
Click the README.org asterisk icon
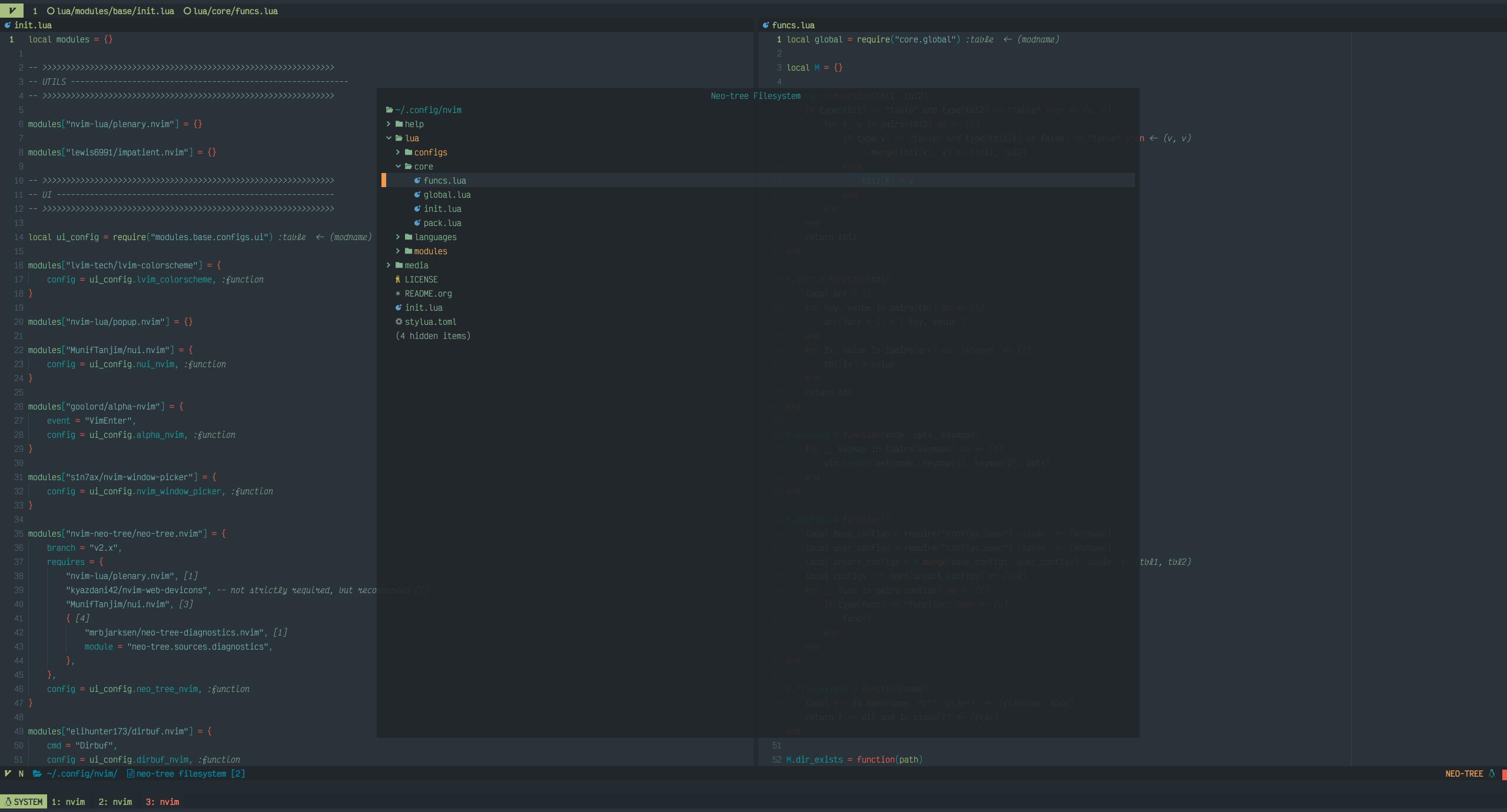[398, 294]
